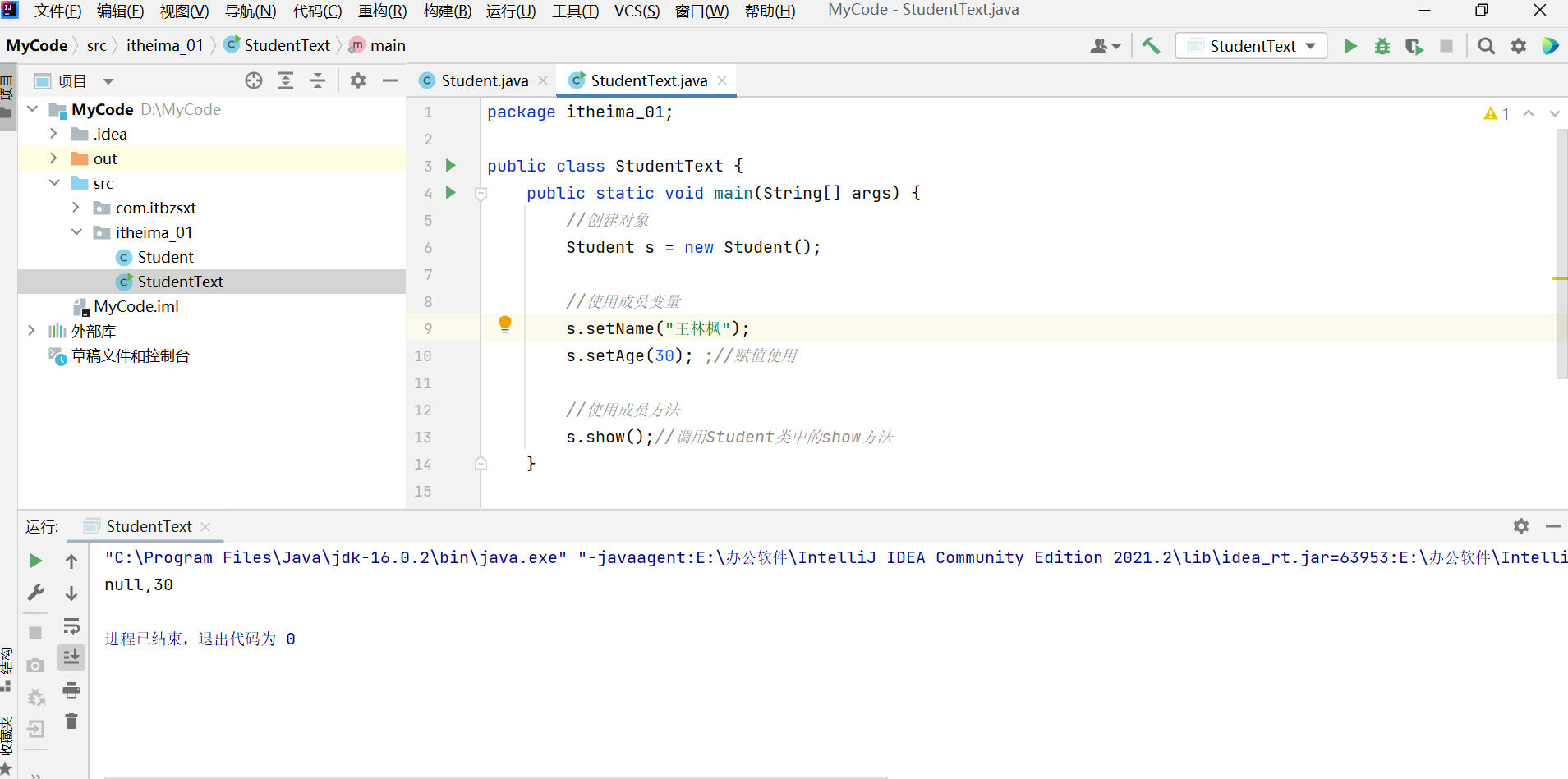Click the stop icon in Run panel
Screen dimensions: 1568x779
(x=35, y=633)
